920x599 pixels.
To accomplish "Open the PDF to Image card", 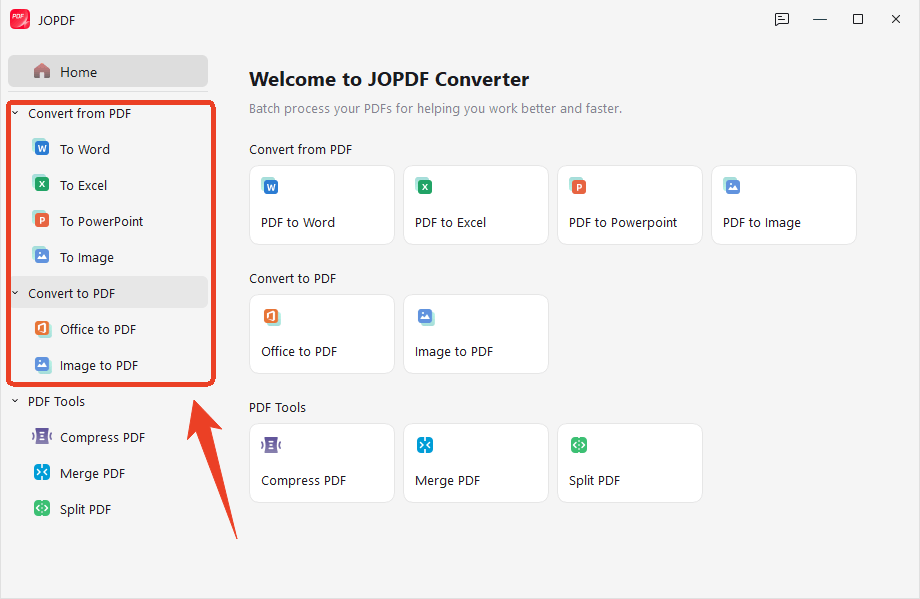I will (784, 205).
